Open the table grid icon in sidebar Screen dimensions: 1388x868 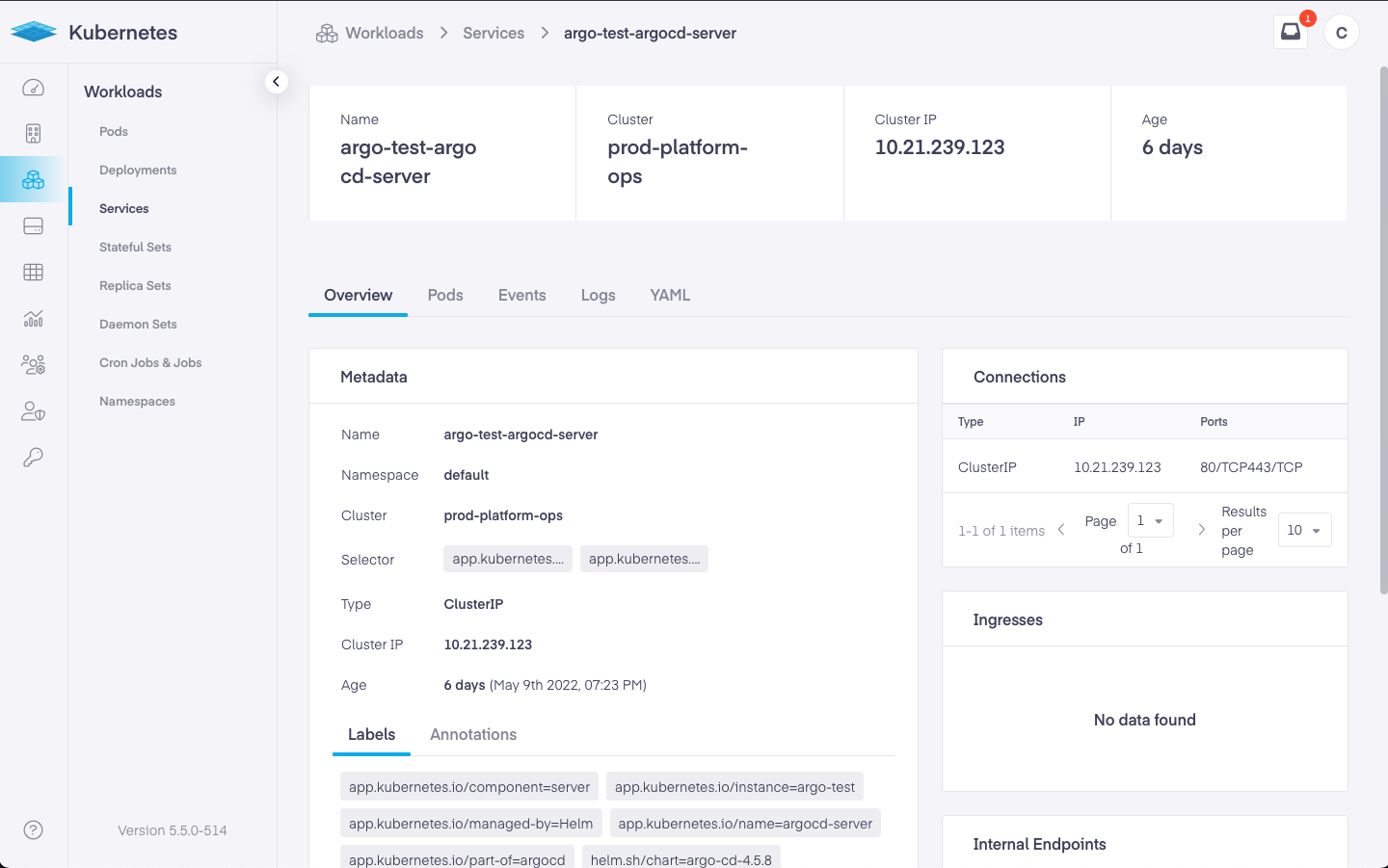click(x=33, y=273)
